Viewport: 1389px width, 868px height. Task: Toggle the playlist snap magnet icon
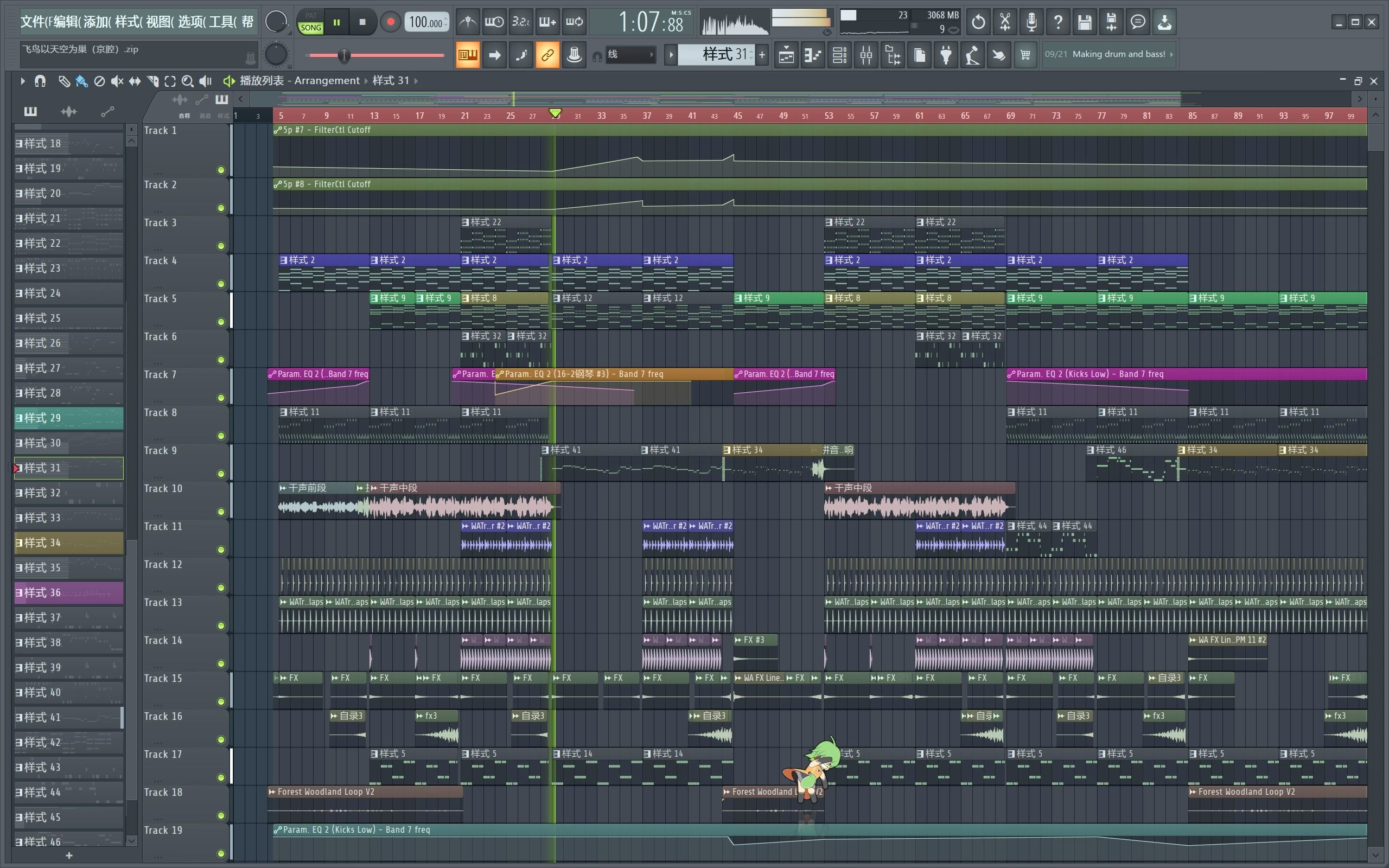[40, 81]
